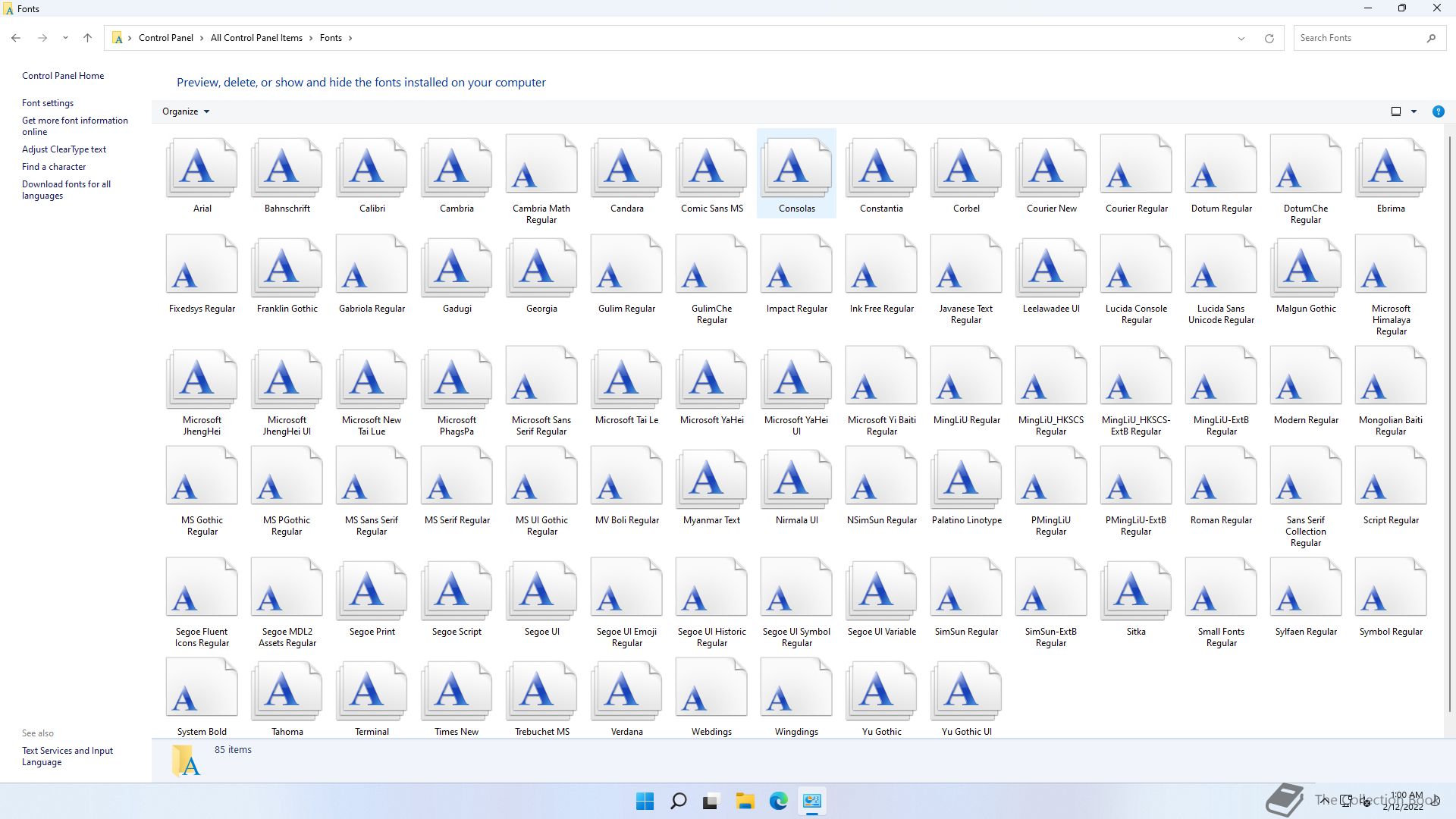This screenshot has width=1456, height=819.
Task: Open the recent locations dropdown arrow
Action: tap(65, 38)
